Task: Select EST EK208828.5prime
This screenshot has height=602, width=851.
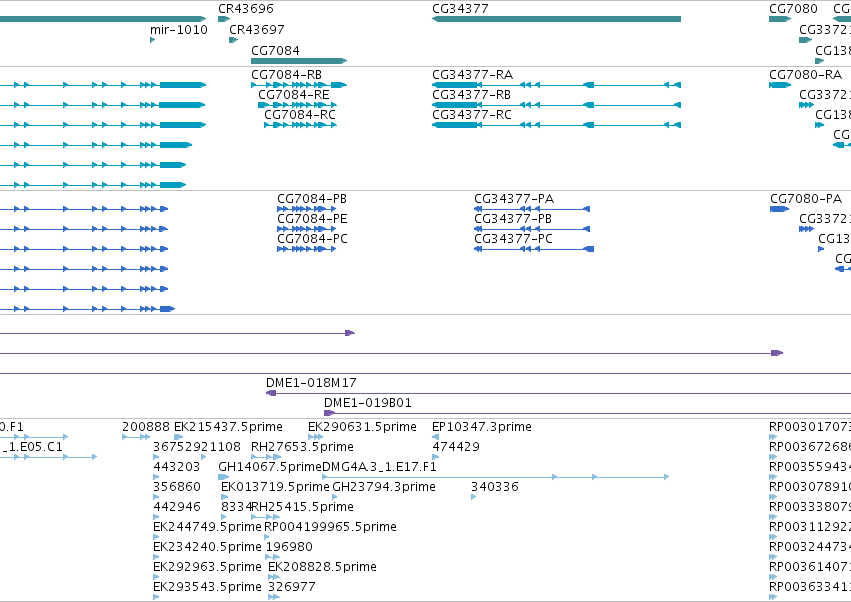Action: pyautogui.click(x=322, y=567)
